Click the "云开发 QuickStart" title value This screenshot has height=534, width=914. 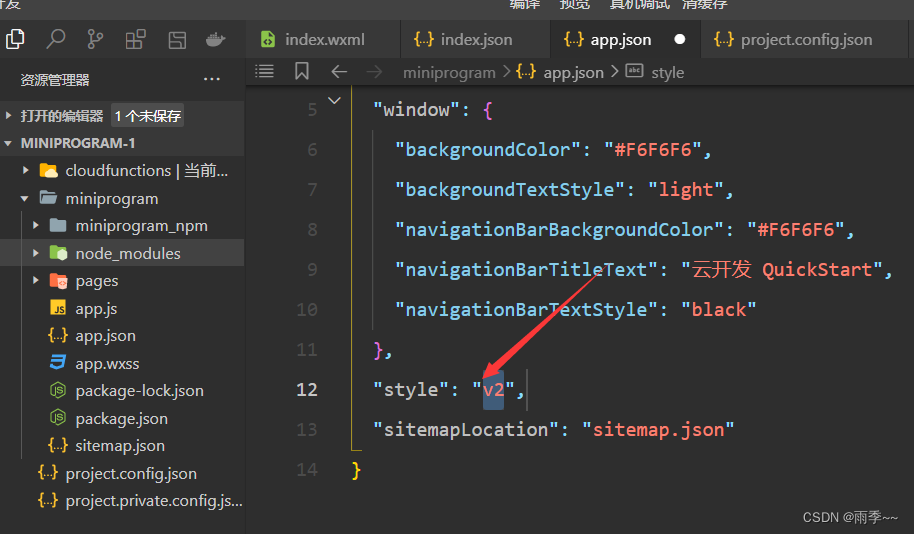point(782,269)
